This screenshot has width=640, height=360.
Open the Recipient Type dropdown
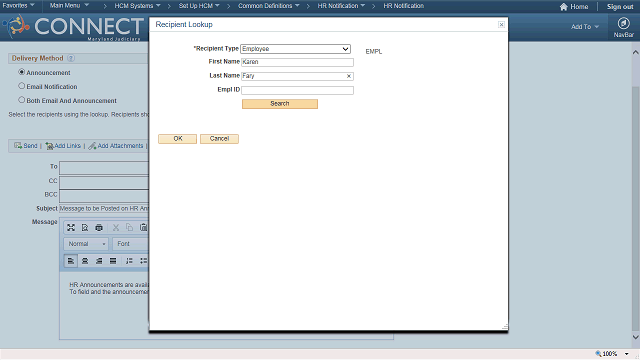296,49
